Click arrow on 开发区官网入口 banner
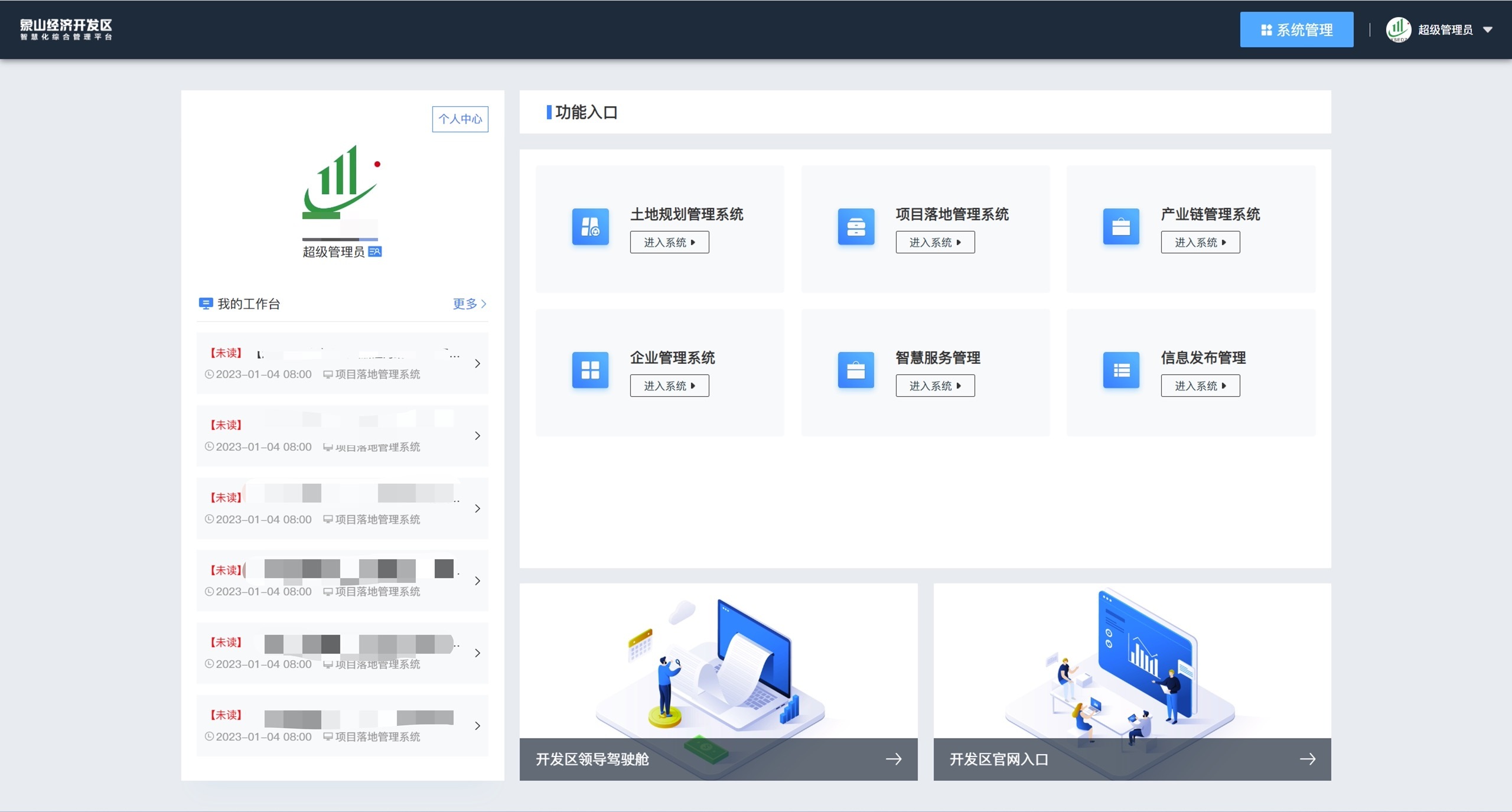Screen dimensions: 1512x812 tap(1307, 759)
